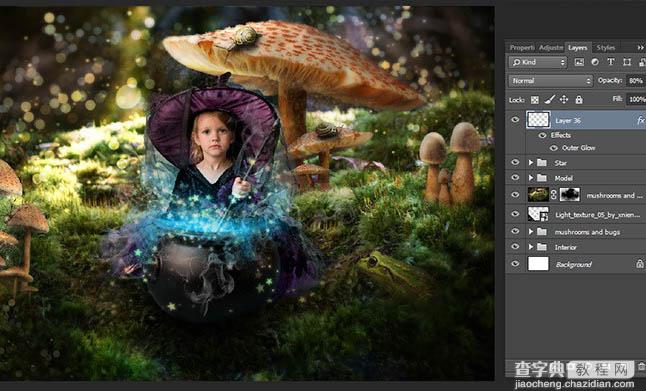The image size is (646, 391).
Task: Toggle Outer Glow effect visibility
Action: point(554,148)
